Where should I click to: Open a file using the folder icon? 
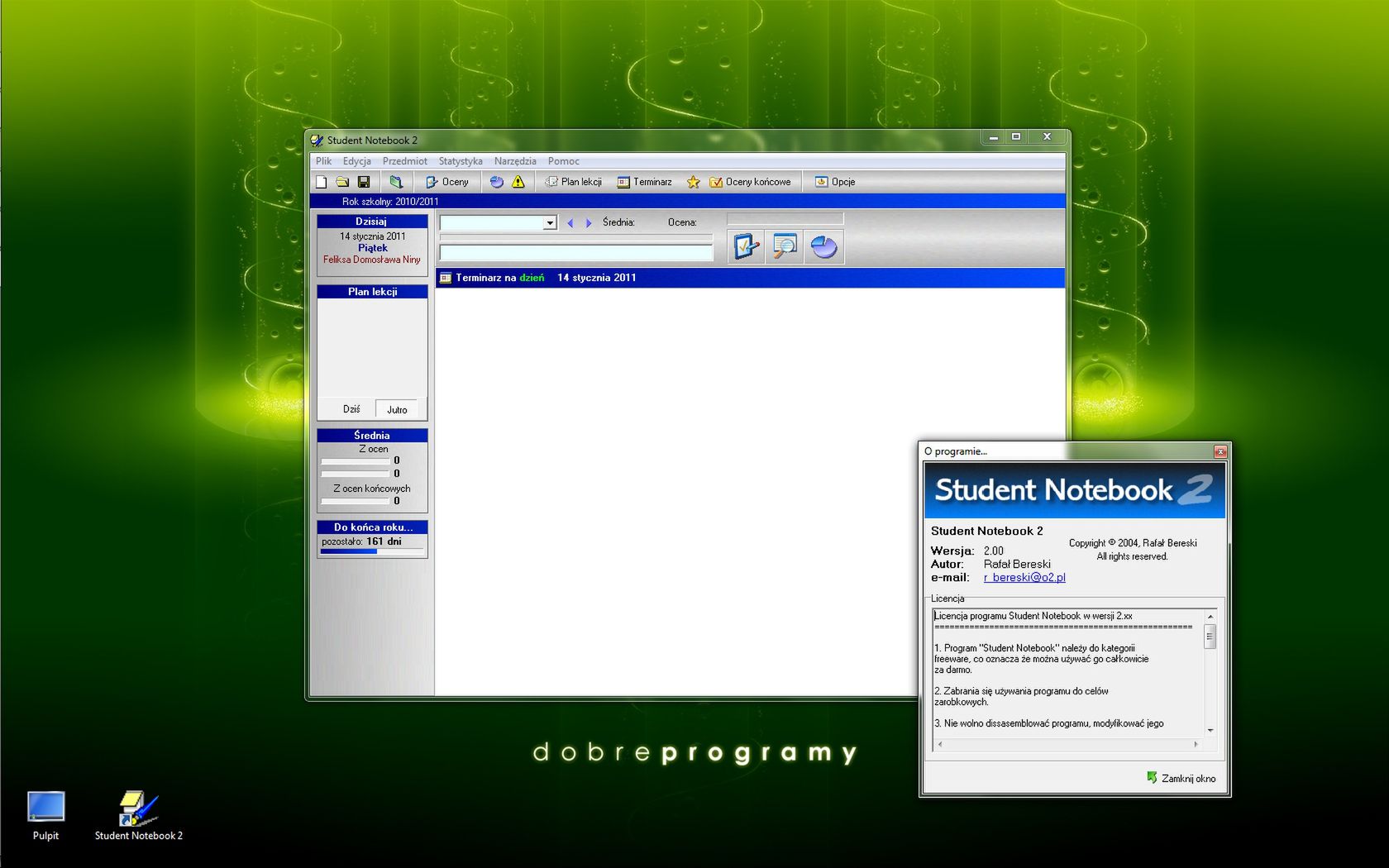pos(342,181)
